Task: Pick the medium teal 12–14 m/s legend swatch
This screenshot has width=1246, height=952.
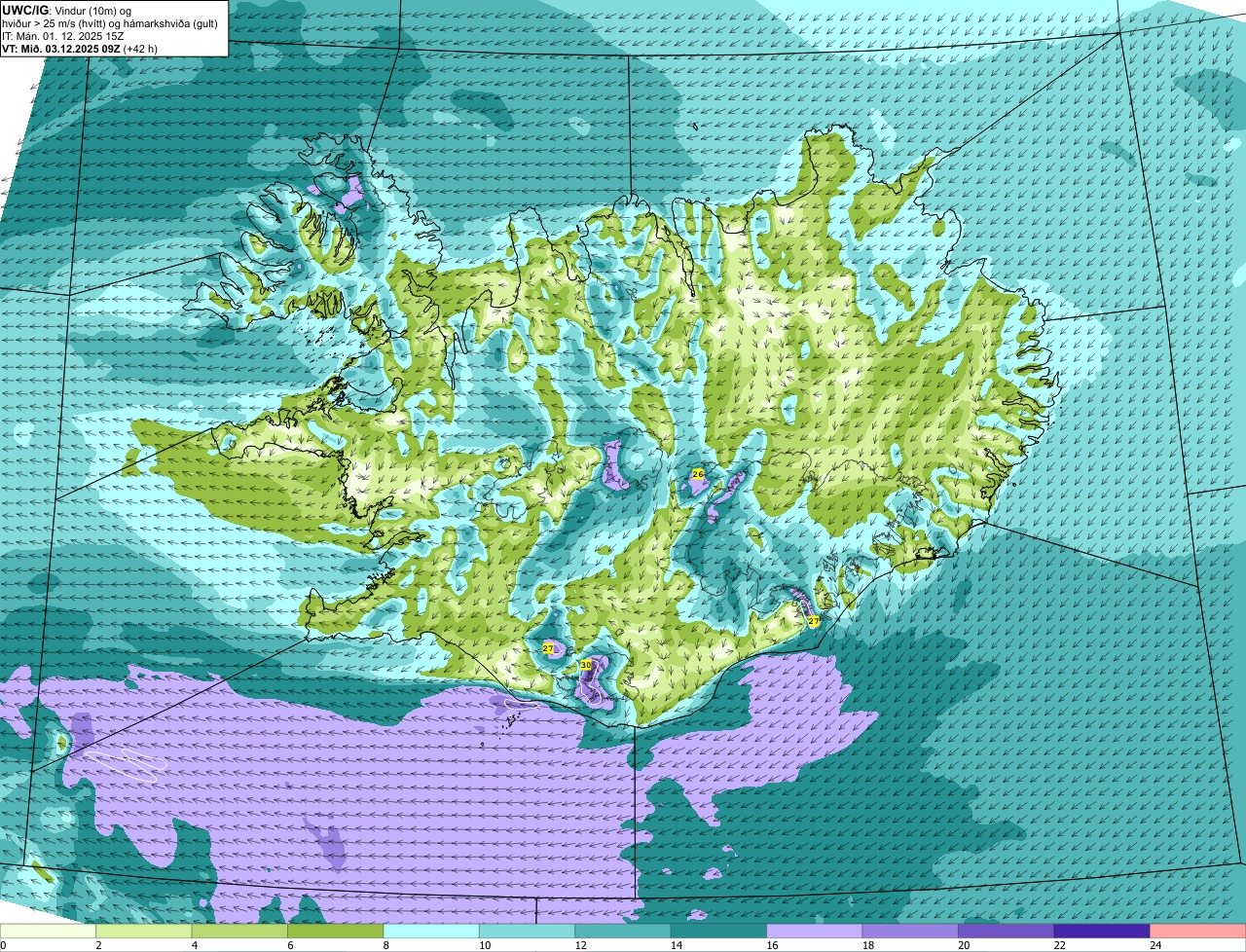Action: point(624,931)
